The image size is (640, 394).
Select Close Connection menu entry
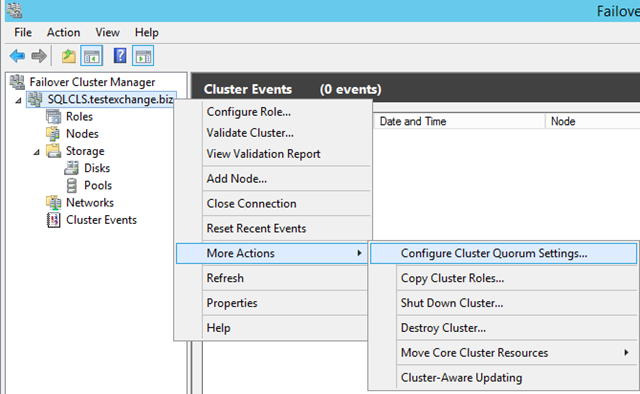[273, 203]
